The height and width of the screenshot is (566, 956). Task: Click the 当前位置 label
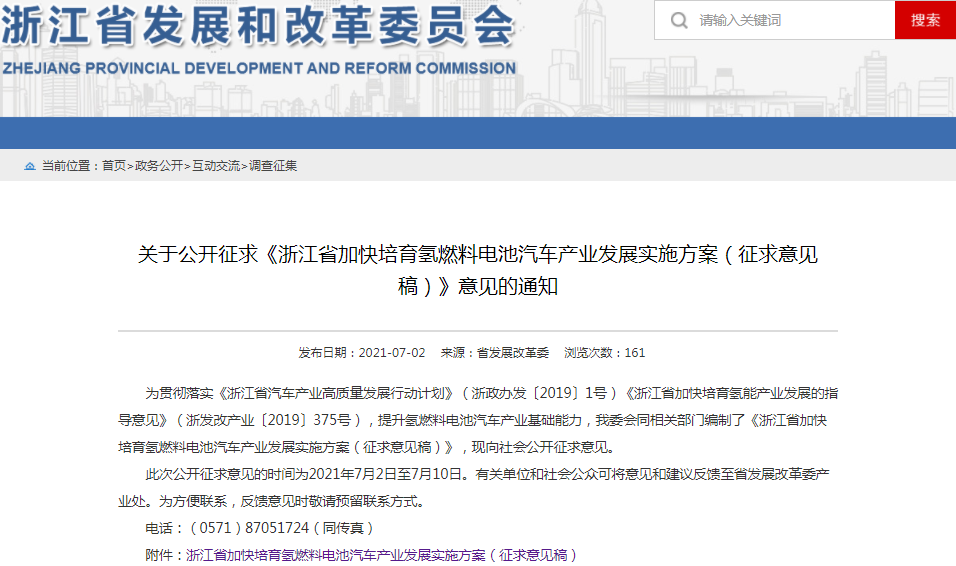(x=70, y=166)
